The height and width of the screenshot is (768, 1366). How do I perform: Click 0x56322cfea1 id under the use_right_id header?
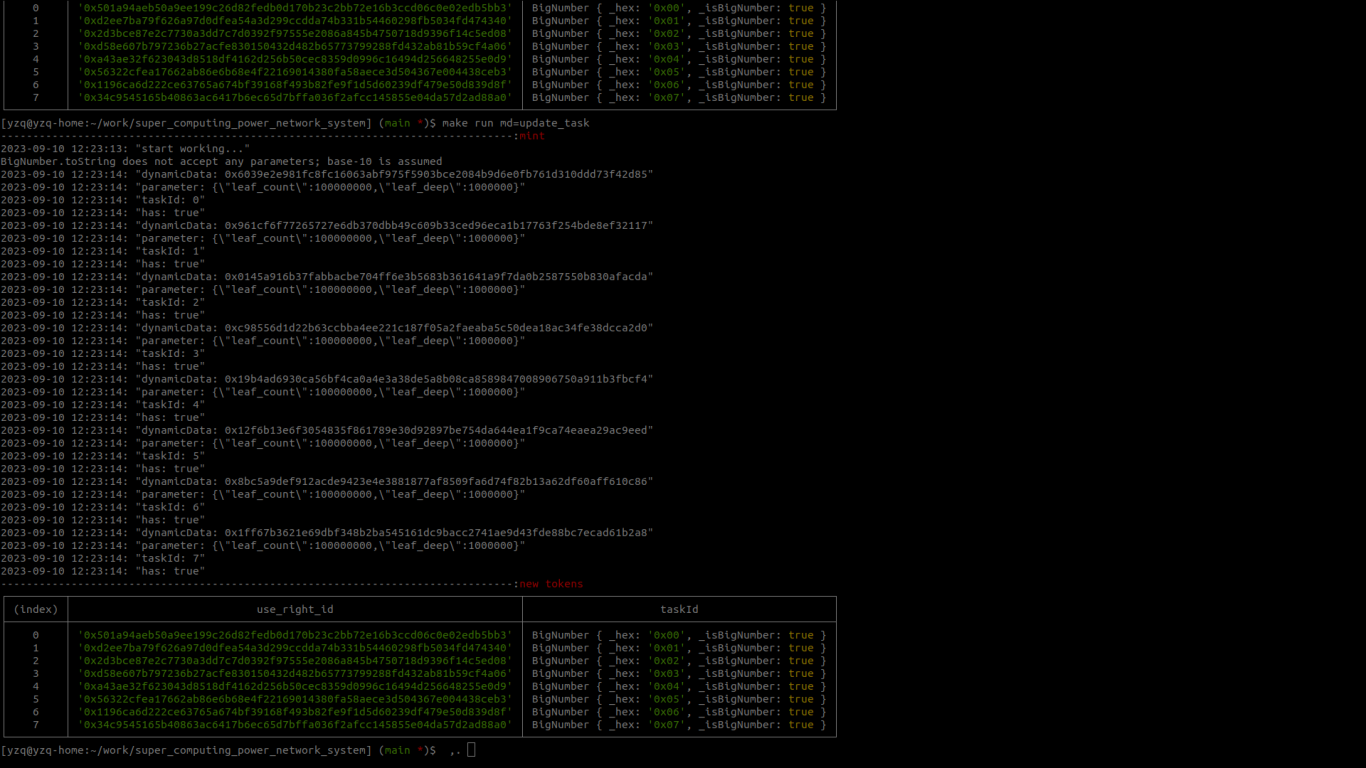click(295, 699)
